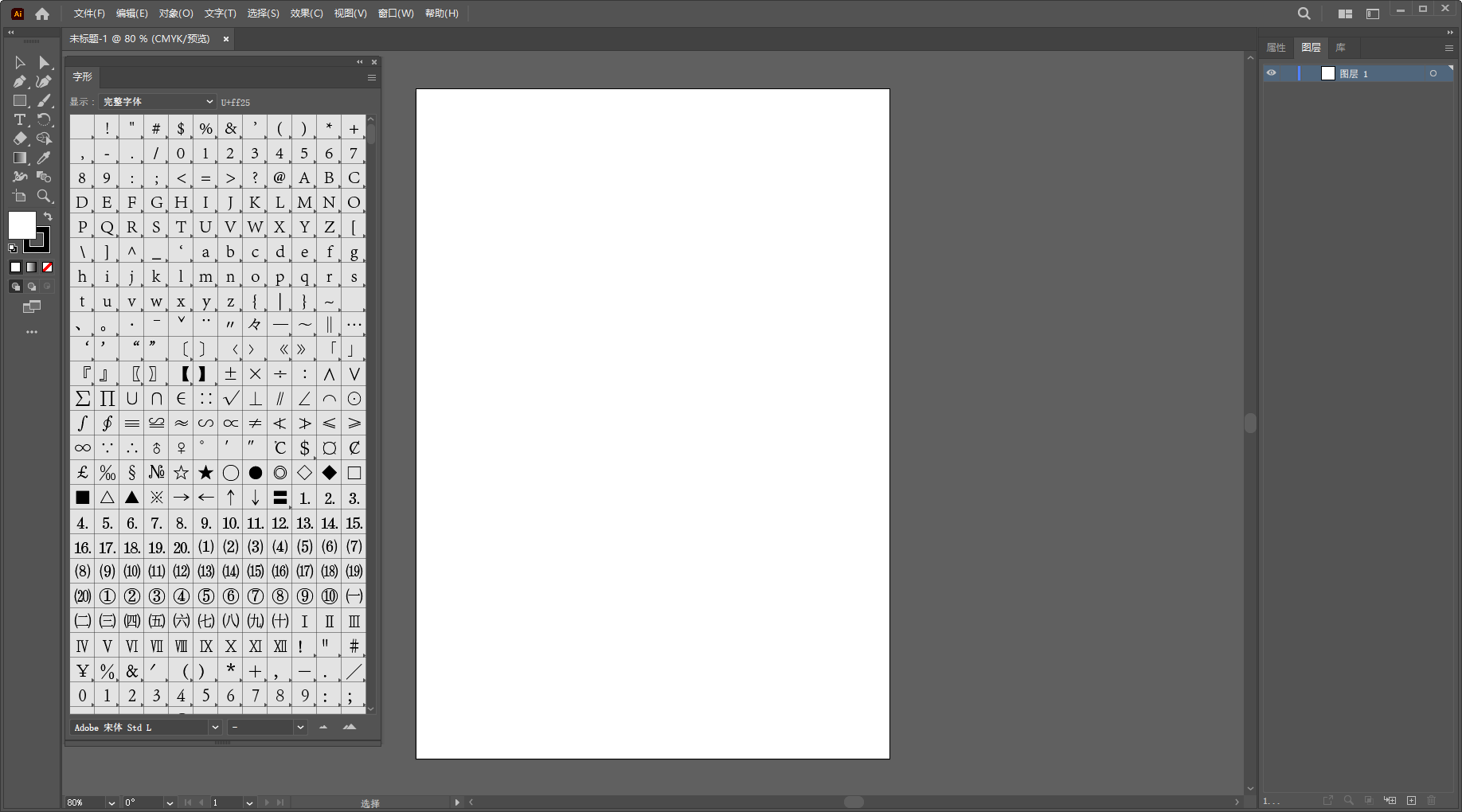Click the target circle of 图层 1
Screen dimensions: 1462x812
tap(1433, 73)
